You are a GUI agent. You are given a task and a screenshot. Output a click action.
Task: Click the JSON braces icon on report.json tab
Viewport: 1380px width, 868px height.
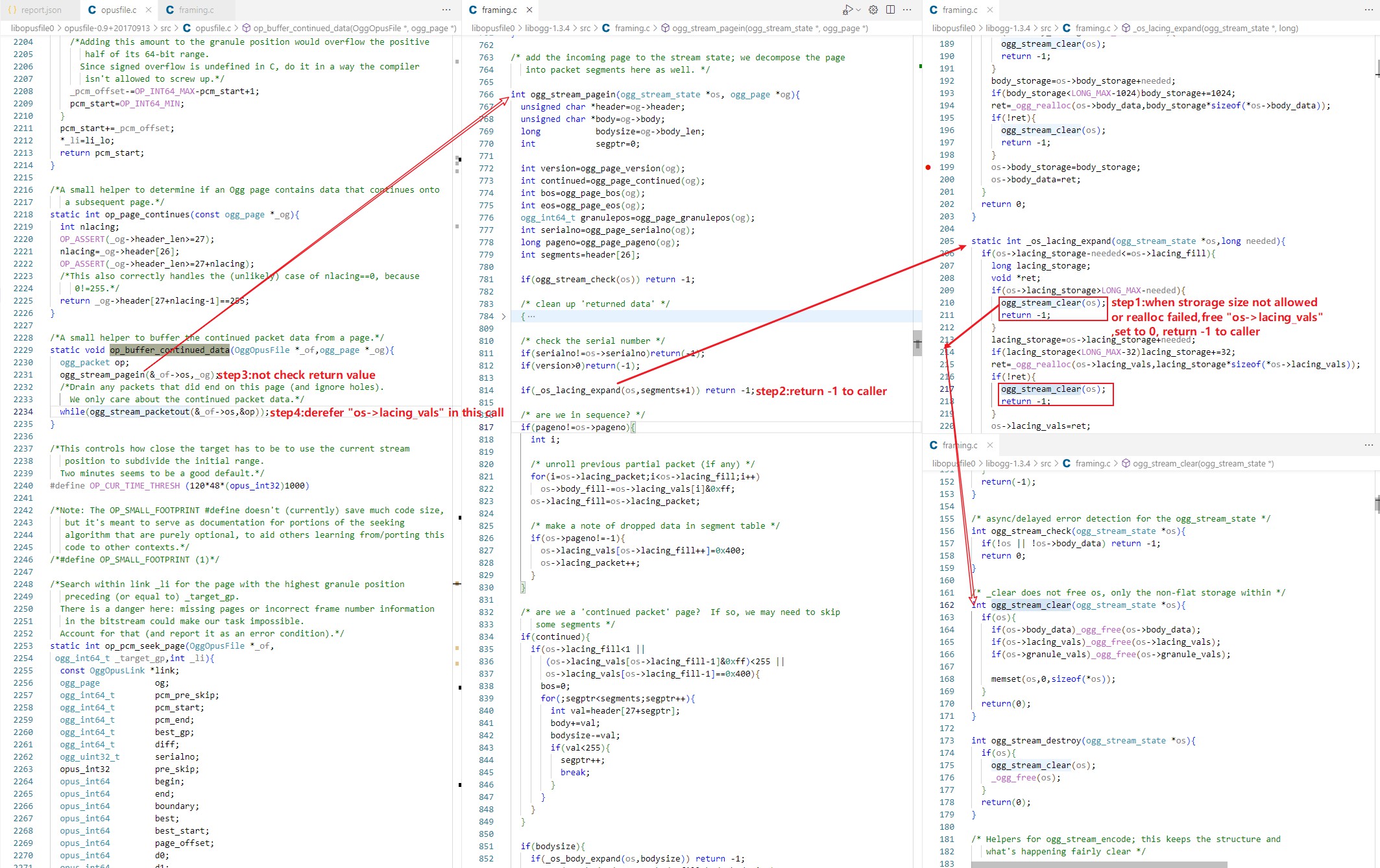click(14, 10)
